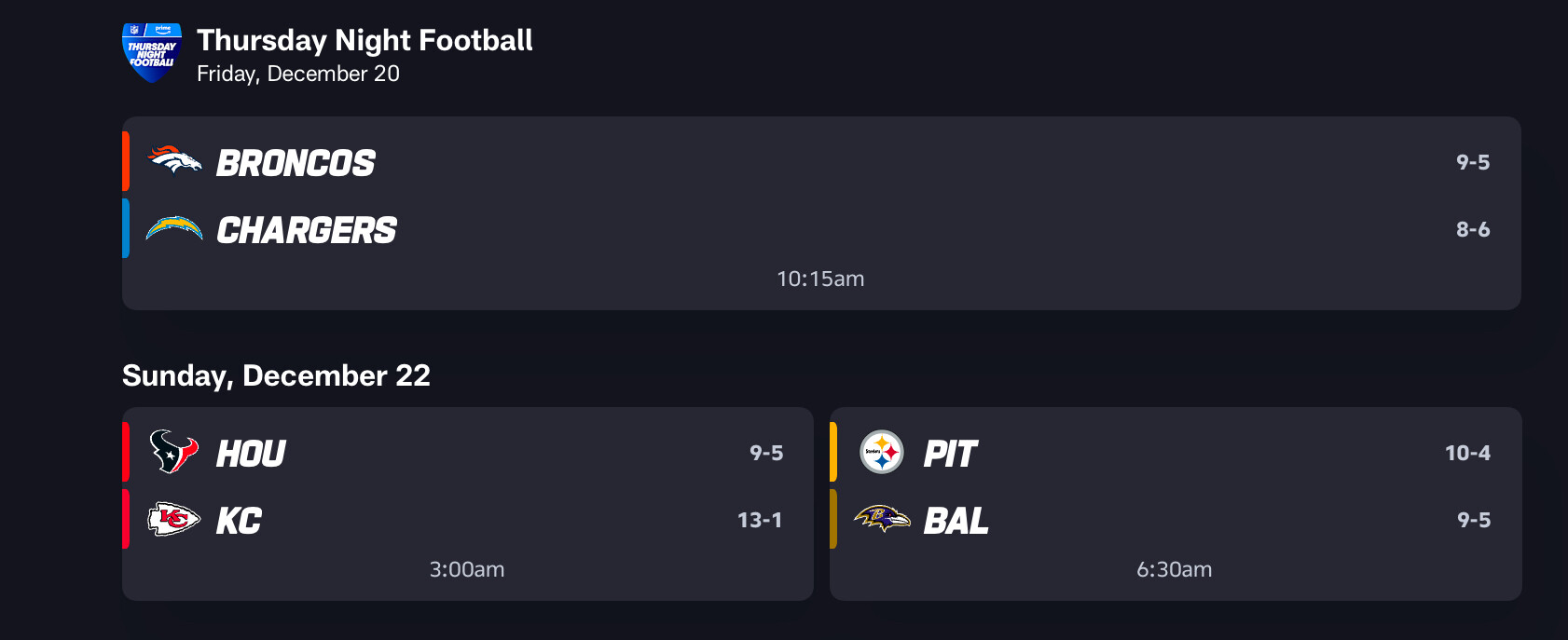Click the KC team abbreviation
This screenshot has height=640, width=1568.
click(239, 521)
